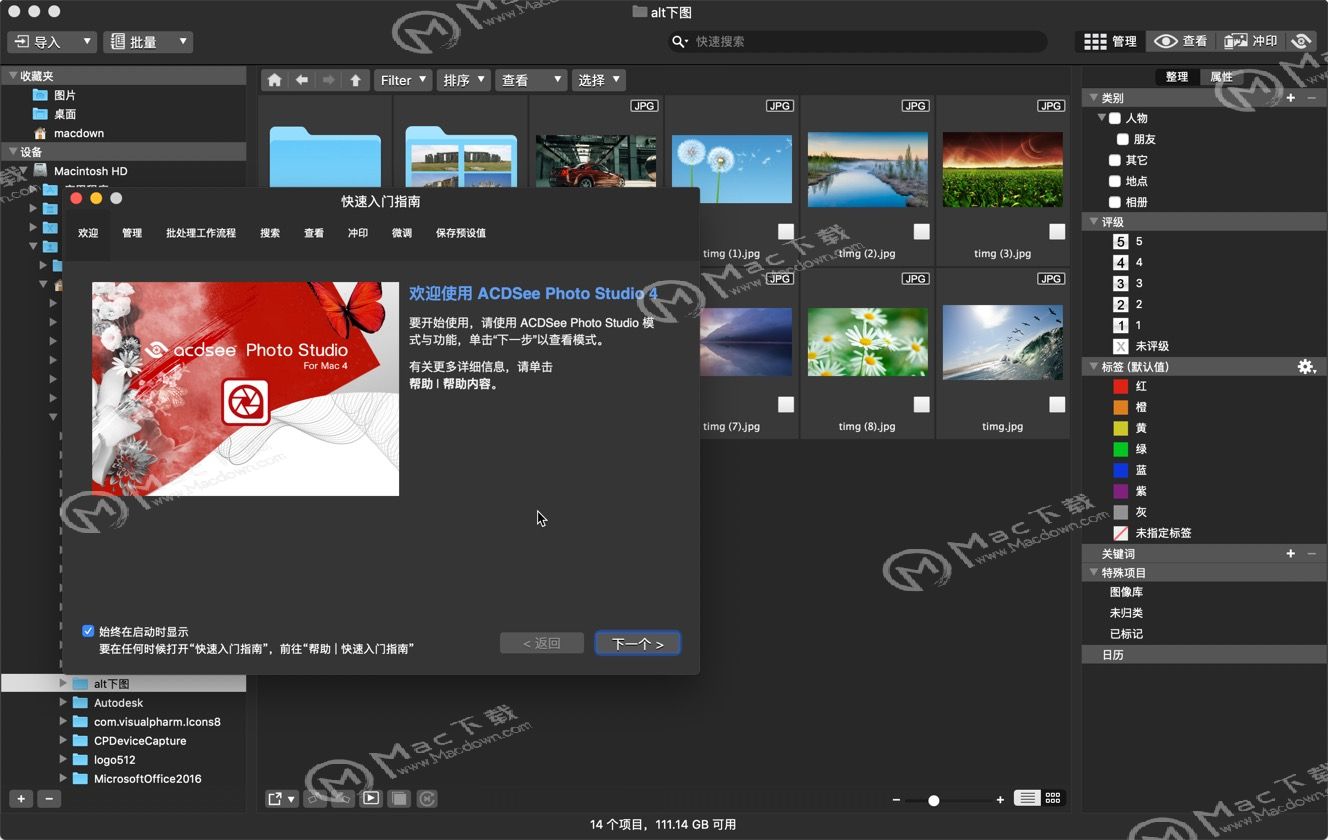Check the 相册 category checkbox
Screen dimensions: 1328x840
pyautogui.click(x=1115, y=202)
